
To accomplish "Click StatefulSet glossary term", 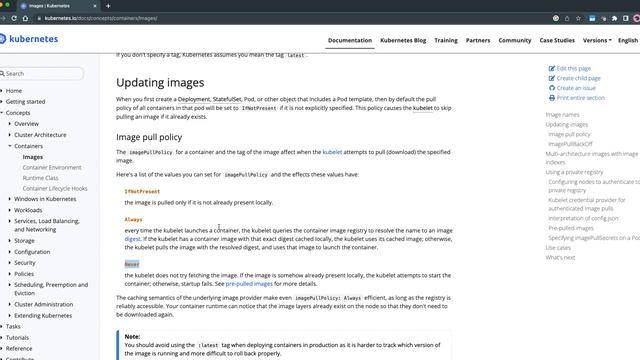I will (227, 99).
